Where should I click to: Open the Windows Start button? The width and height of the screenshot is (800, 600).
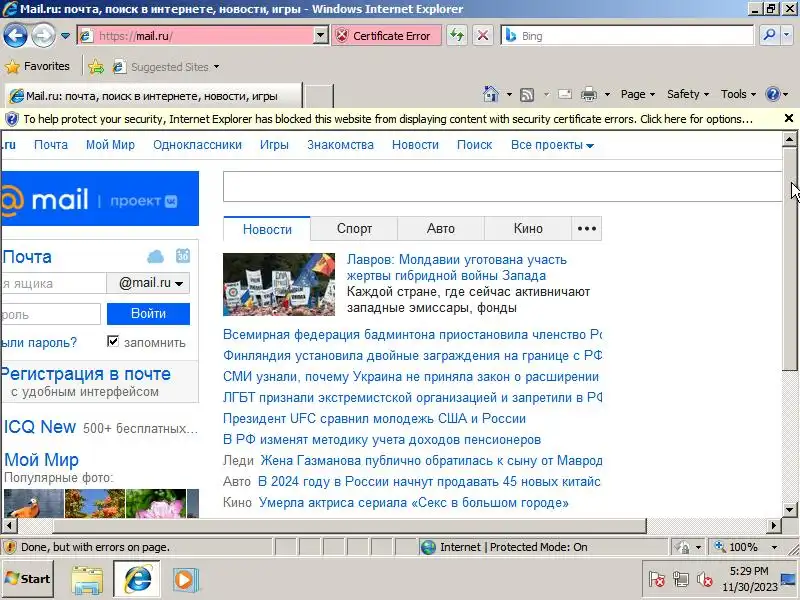(x=28, y=579)
